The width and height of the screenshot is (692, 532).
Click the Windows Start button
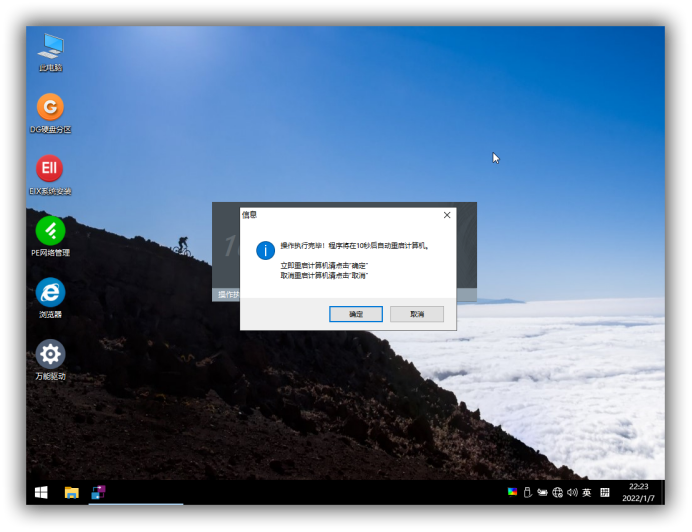tap(41, 492)
